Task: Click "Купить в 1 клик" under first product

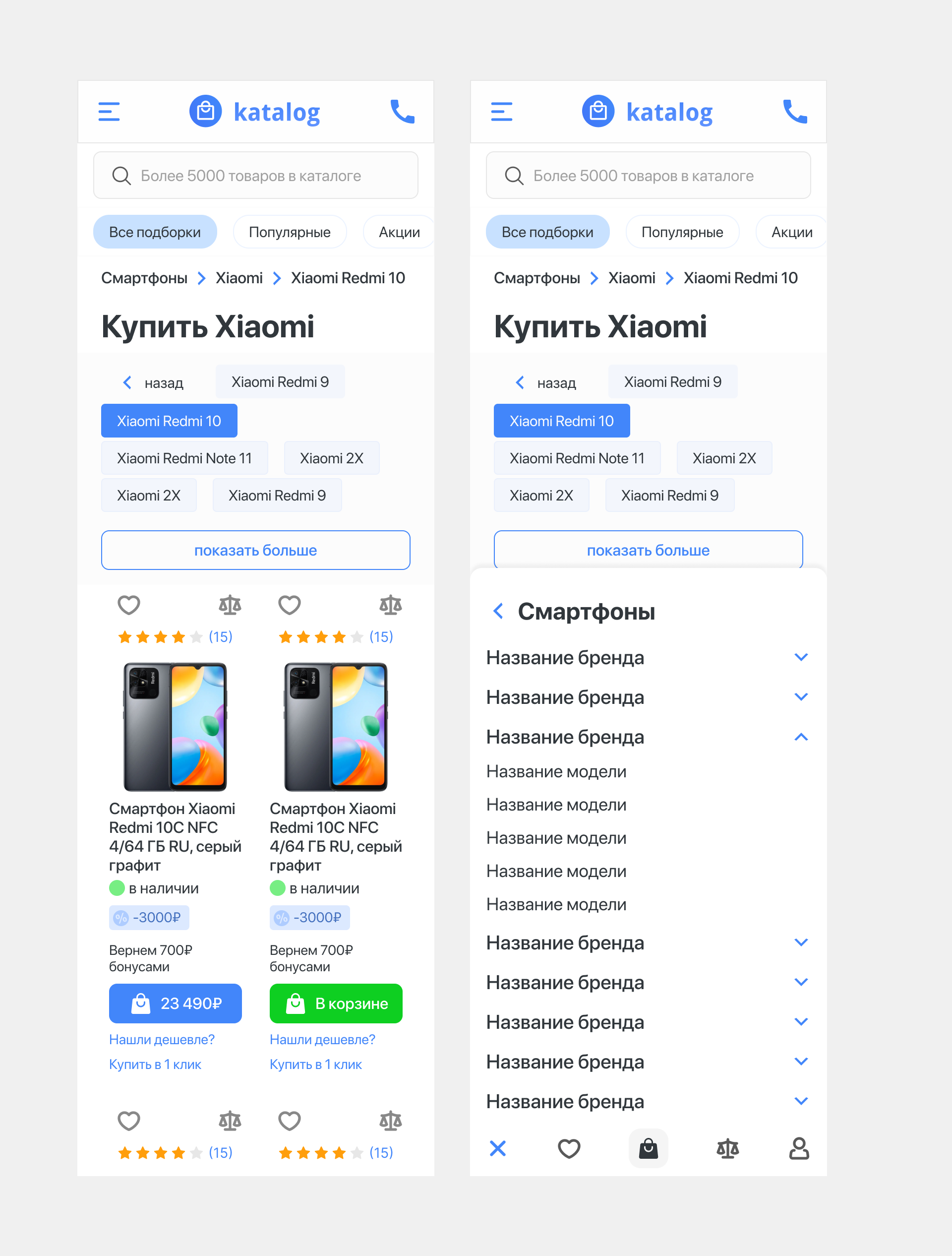Action: click(155, 1065)
